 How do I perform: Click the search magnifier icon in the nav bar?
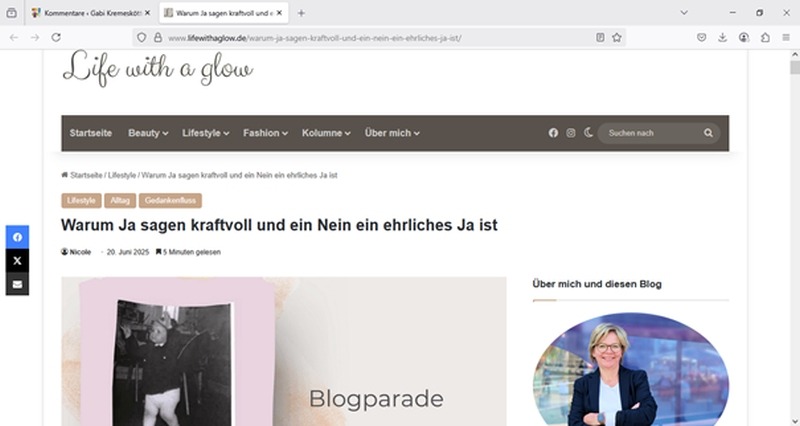point(708,133)
